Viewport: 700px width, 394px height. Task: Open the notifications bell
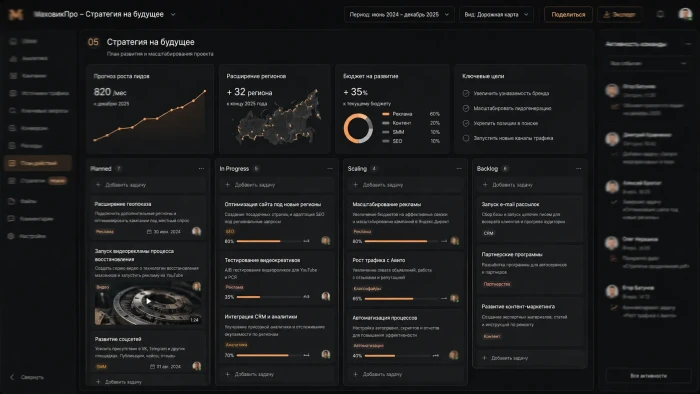(x=660, y=14)
